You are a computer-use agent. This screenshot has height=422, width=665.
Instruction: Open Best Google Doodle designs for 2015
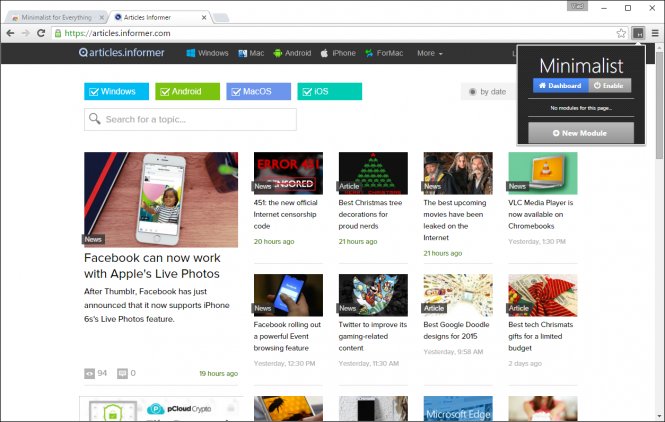pyautogui.click(x=456, y=330)
